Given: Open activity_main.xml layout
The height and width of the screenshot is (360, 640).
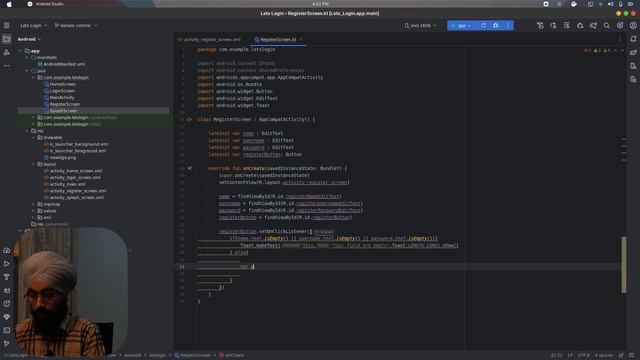Looking at the screenshot, I should coord(65,184).
